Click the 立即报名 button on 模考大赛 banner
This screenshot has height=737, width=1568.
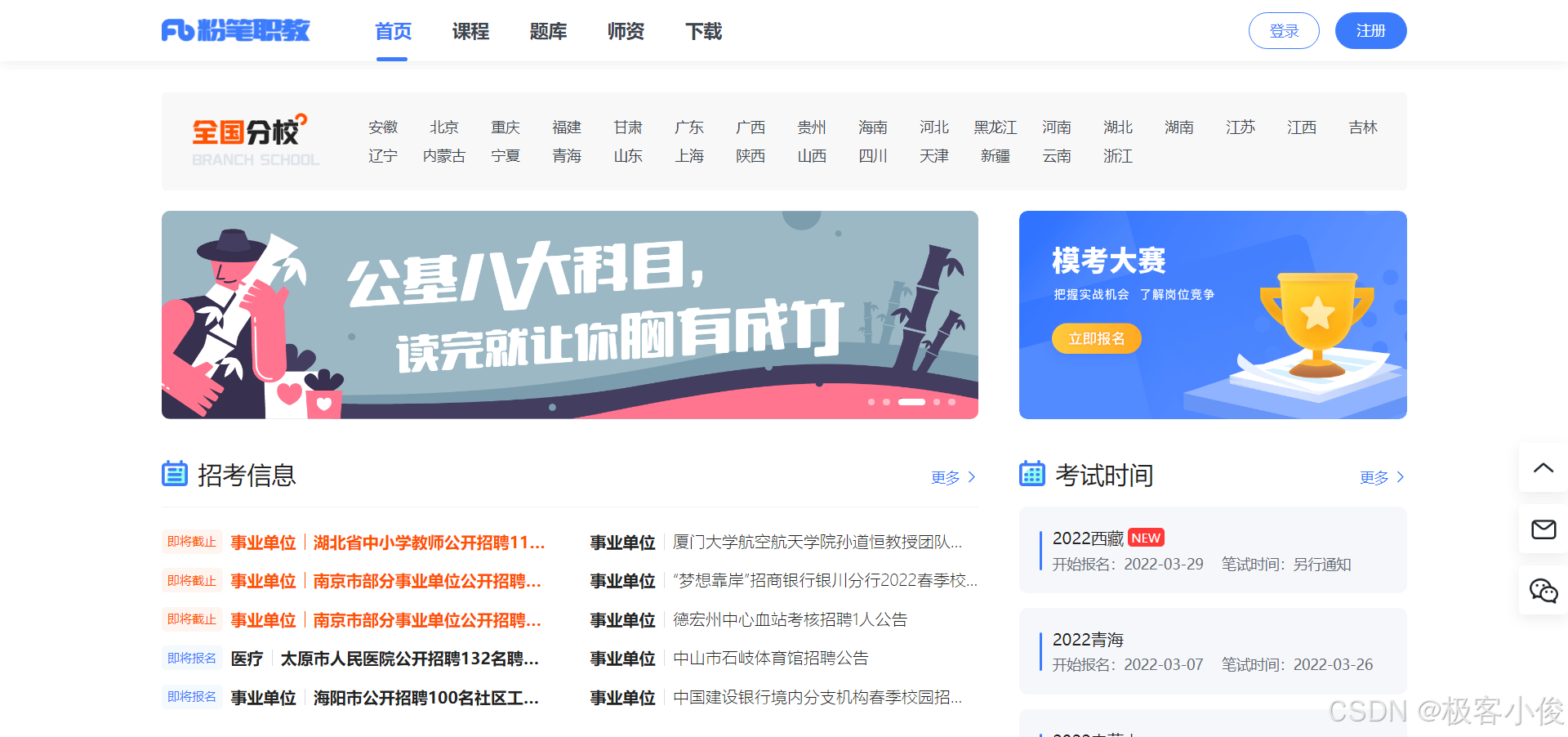1096,338
